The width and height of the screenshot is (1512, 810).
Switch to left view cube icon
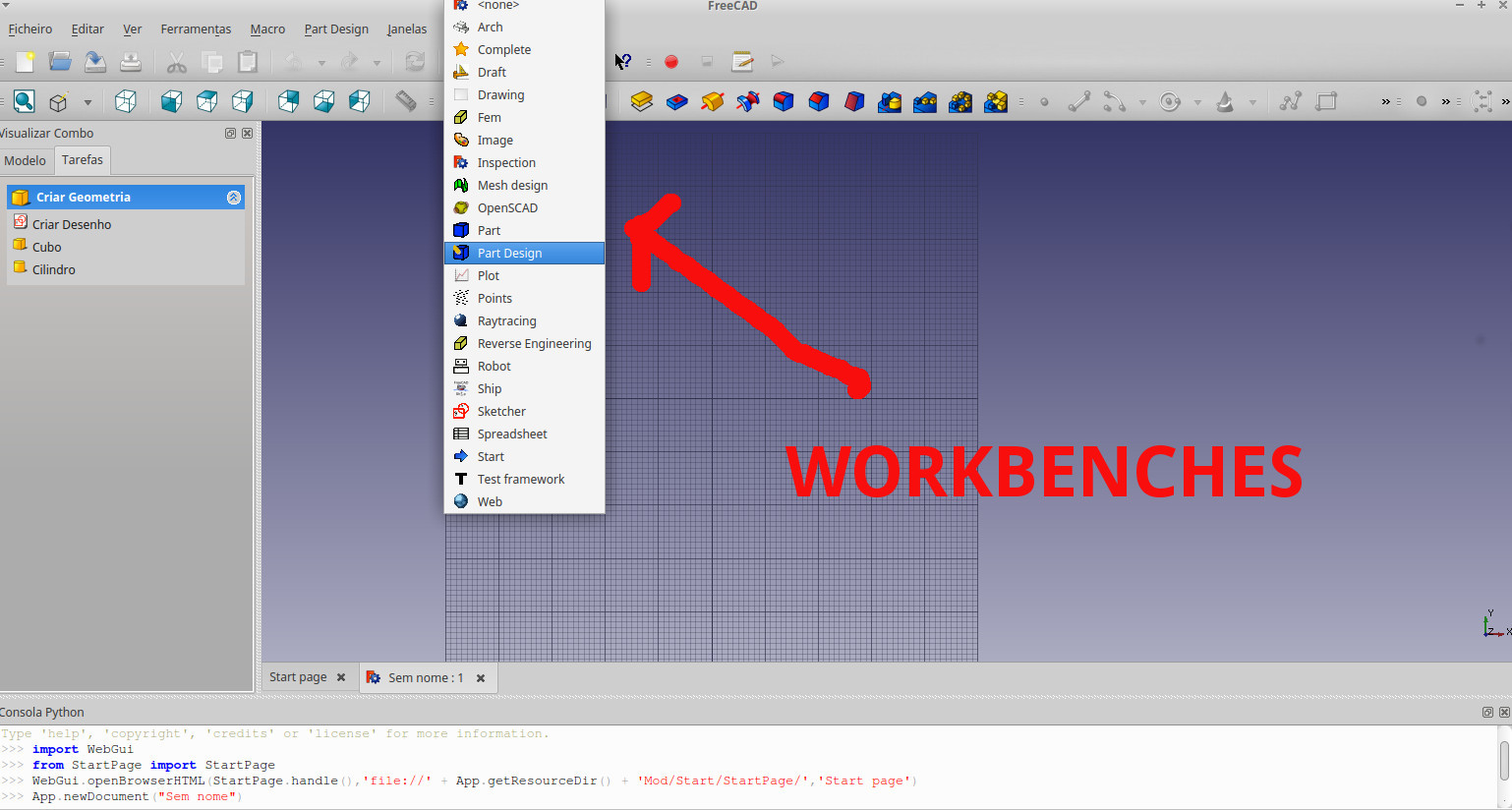click(x=359, y=101)
